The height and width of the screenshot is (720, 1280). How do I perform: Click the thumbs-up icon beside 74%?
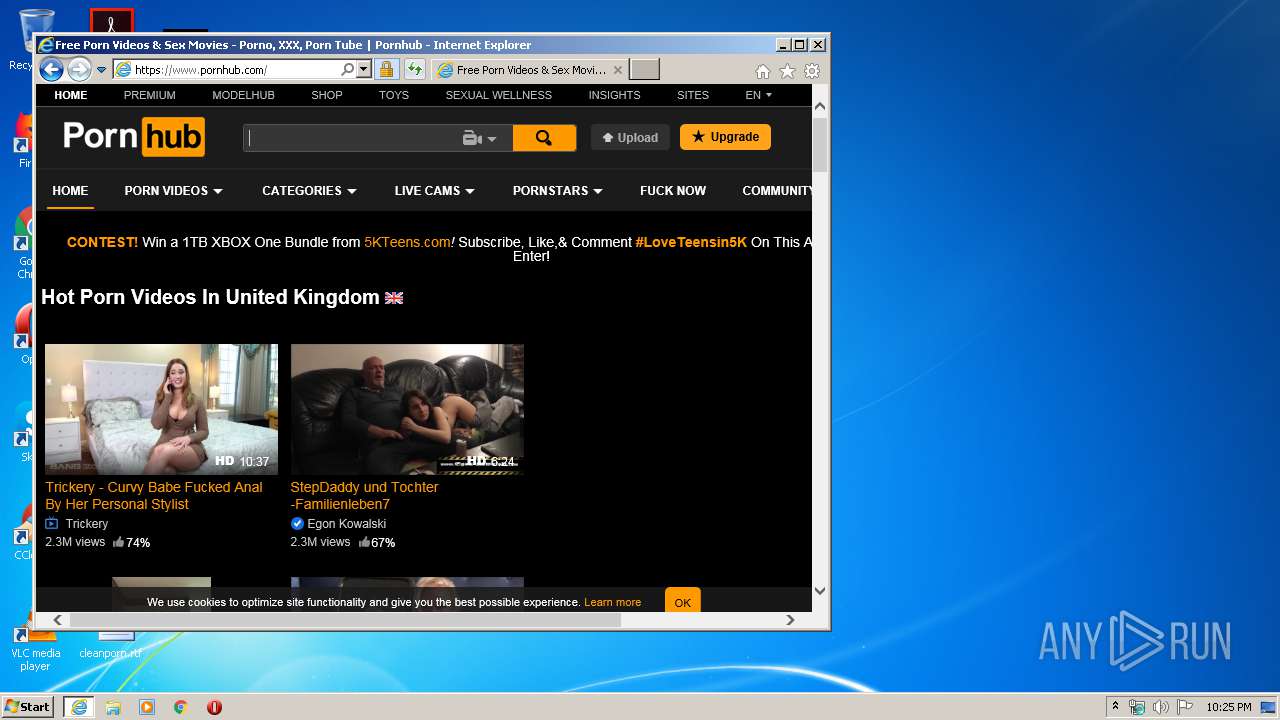(x=118, y=542)
